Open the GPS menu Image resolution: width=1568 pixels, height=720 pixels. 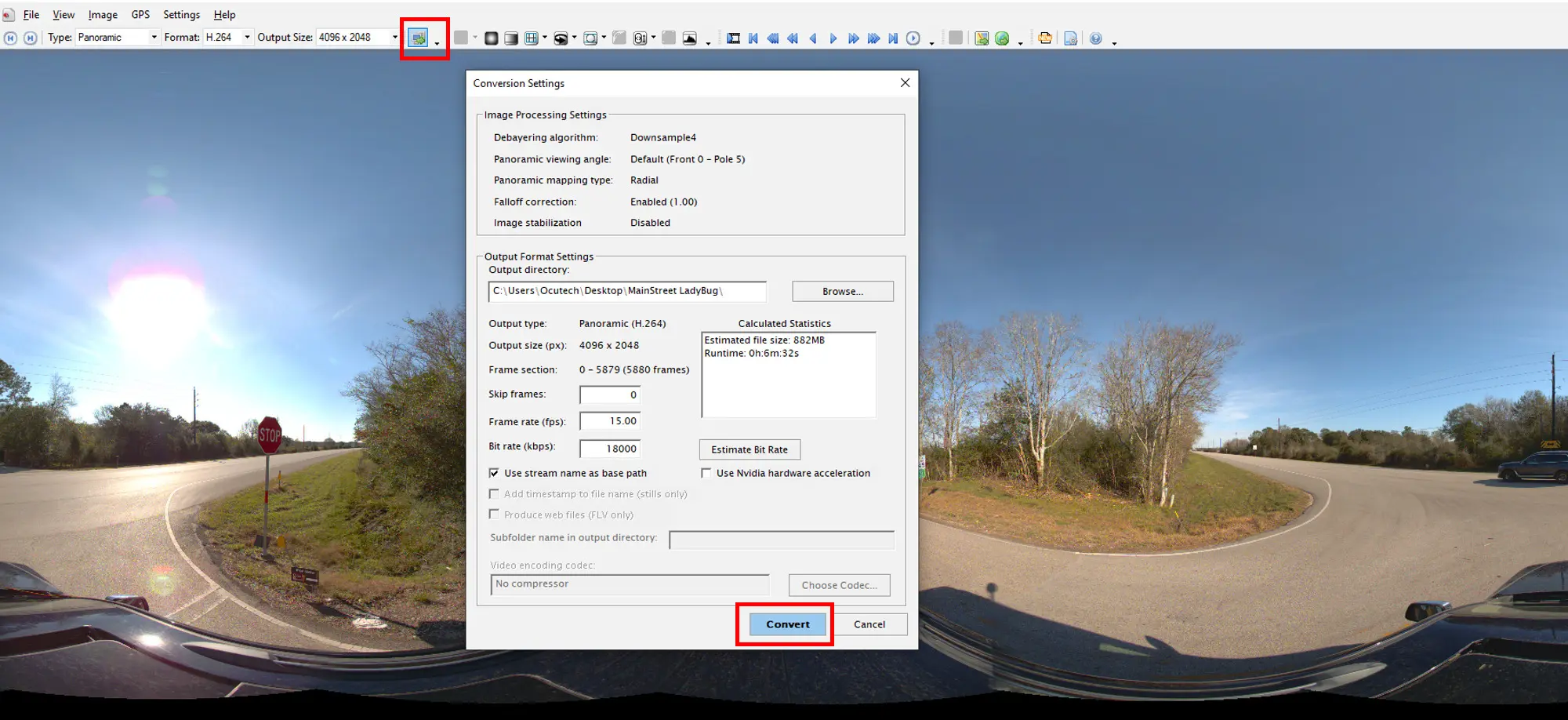(x=140, y=15)
